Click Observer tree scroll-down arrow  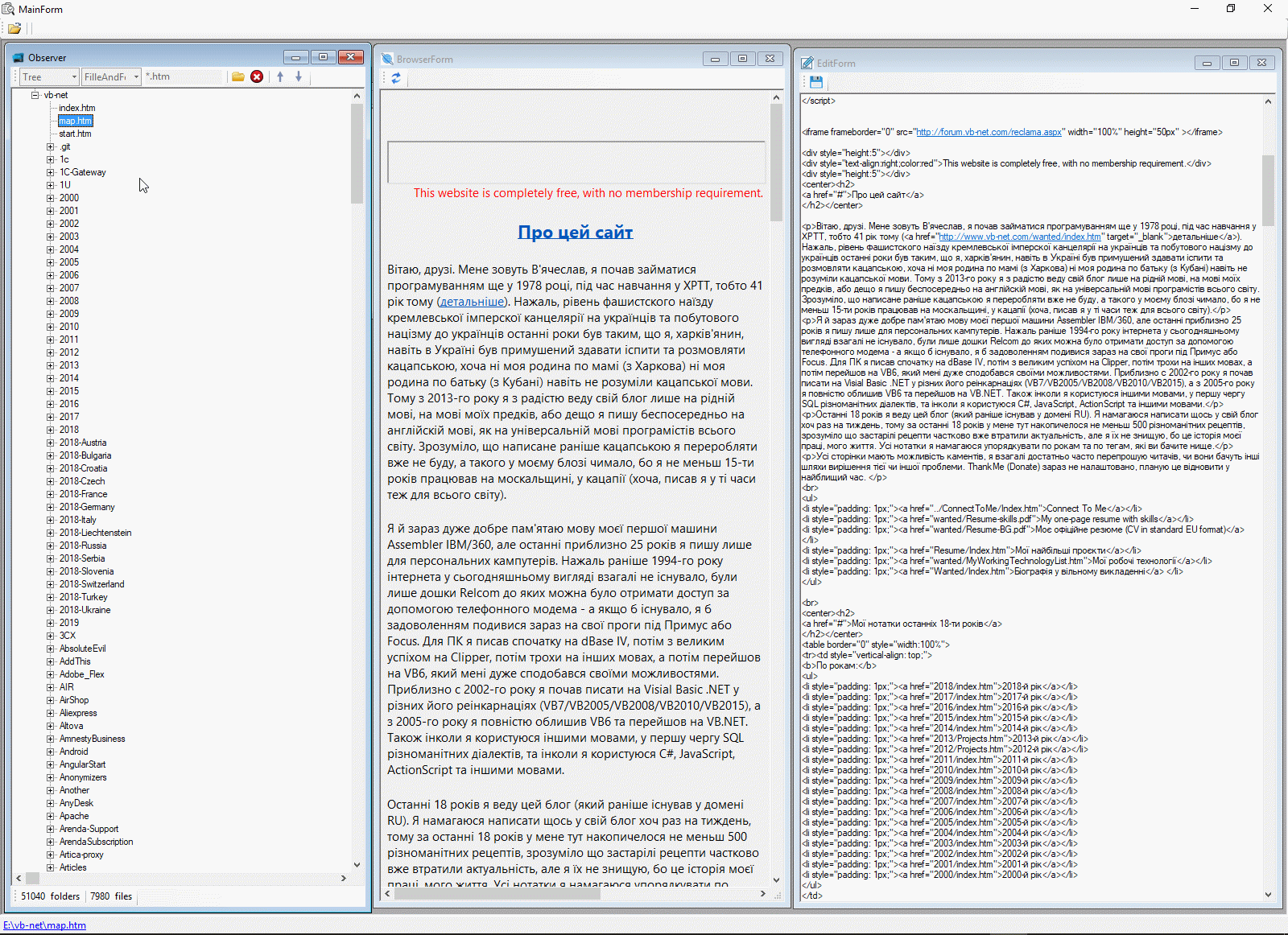(x=357, y=866)
